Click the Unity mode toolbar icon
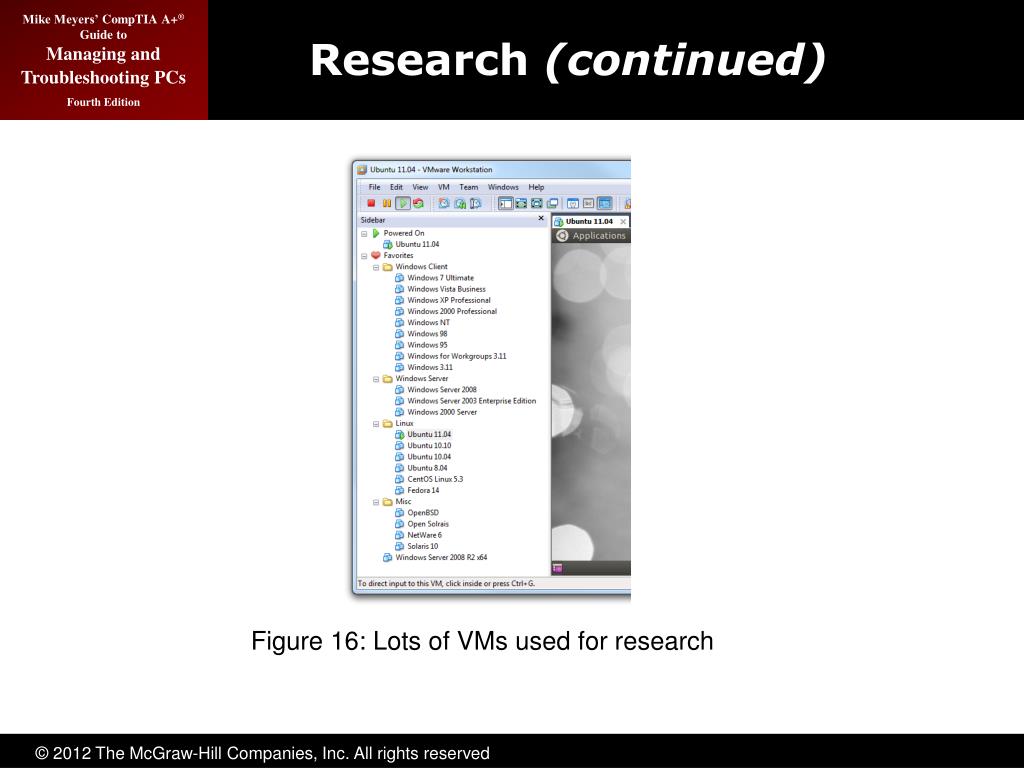 [x=552, y=204]
